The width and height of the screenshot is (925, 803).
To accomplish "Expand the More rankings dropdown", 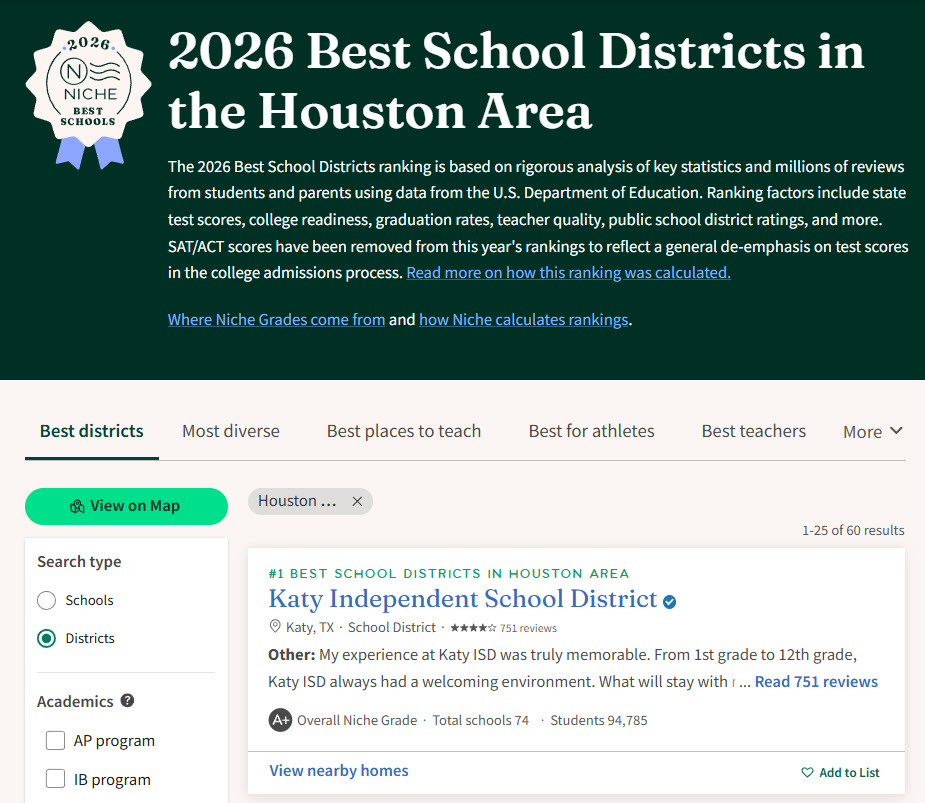I will [x=872, y=431].
